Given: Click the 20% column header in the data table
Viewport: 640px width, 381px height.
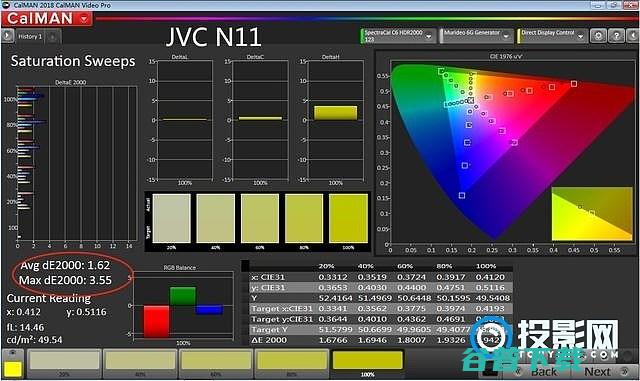Looking at the screenshot, I should tap(326, 266).
